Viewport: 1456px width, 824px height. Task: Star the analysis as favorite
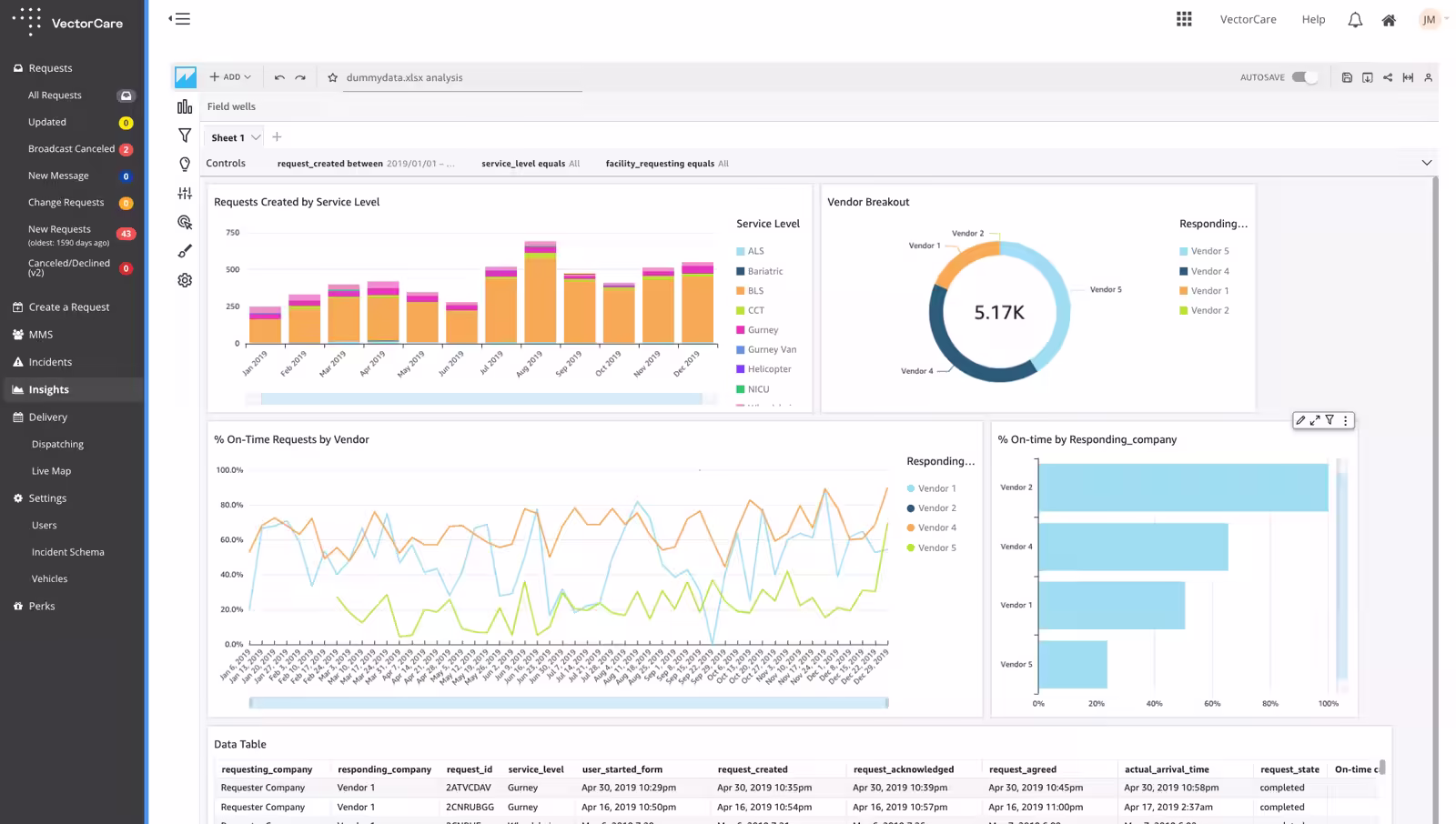coord(333,77)
